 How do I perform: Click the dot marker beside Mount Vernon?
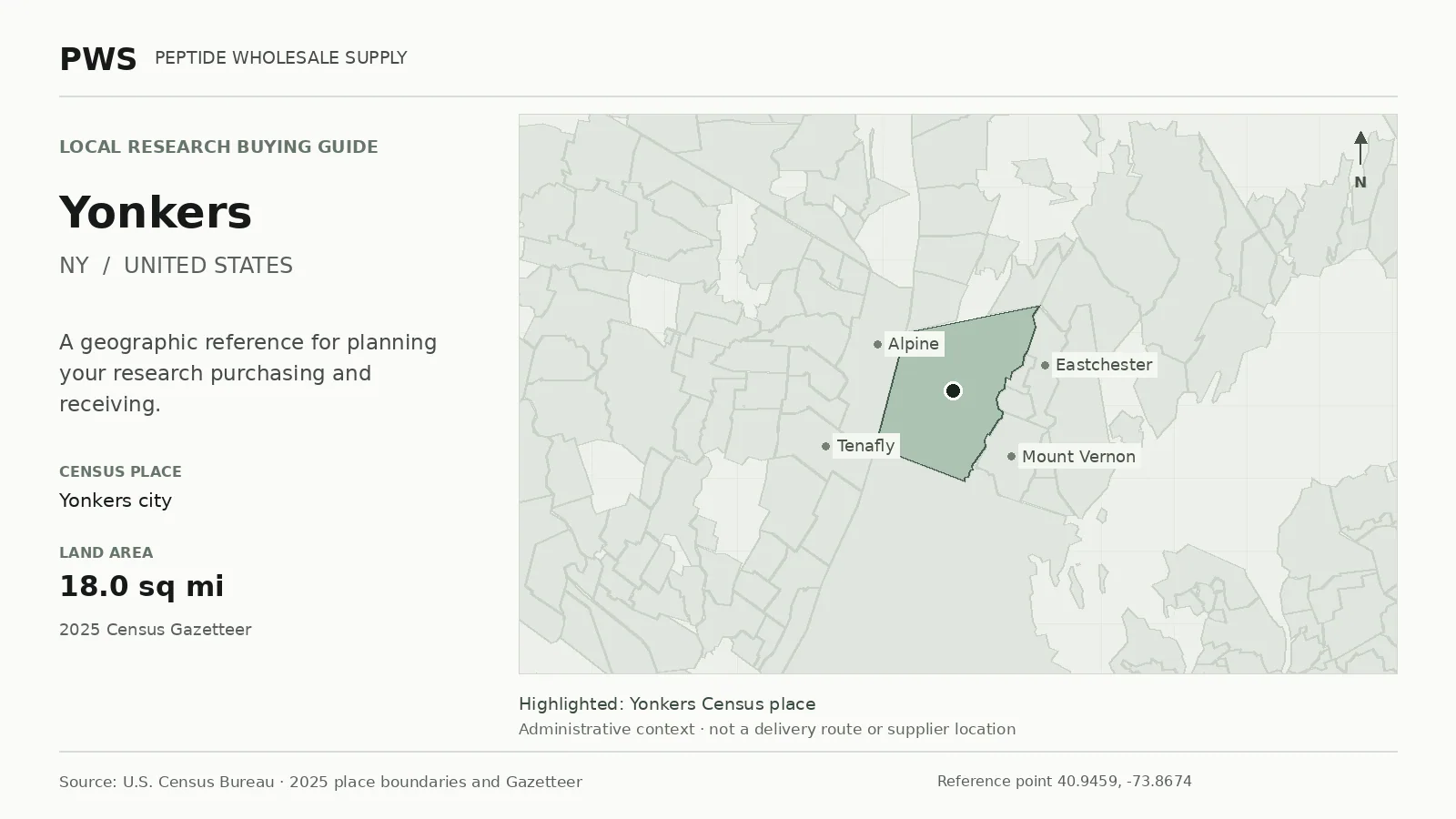(1011, 456)
